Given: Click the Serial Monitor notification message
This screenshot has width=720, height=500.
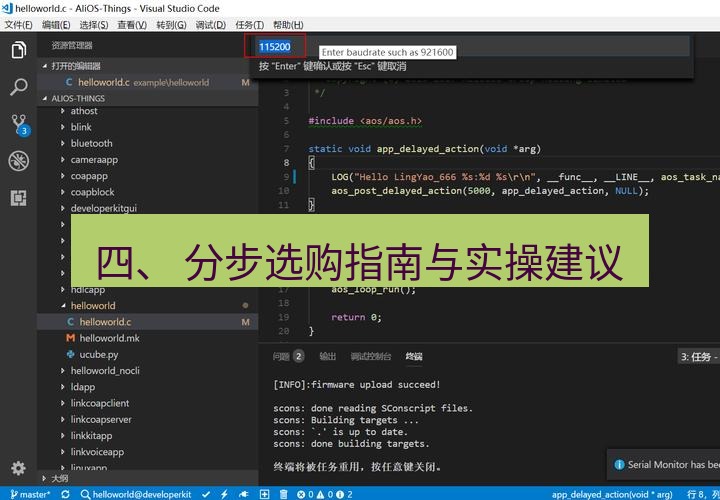Looking at the screenshot, I should pos(666,465).
